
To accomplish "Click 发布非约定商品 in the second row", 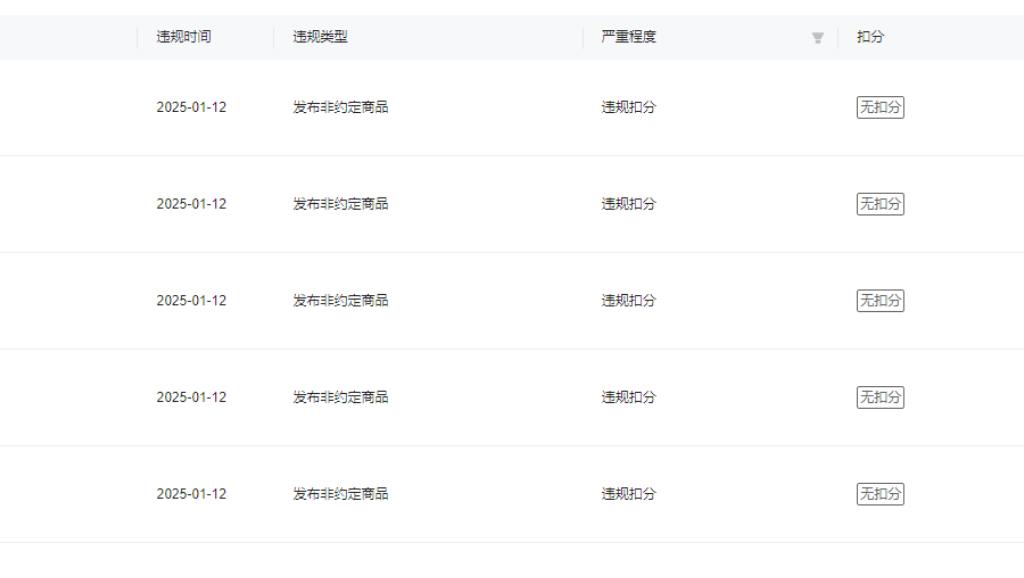I will (340, 204).
